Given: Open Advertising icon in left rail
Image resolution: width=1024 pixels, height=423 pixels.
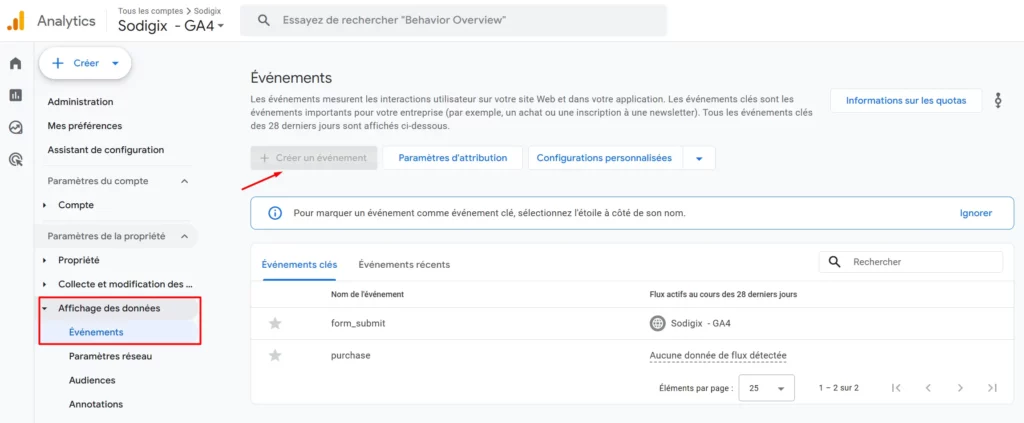Looking at the screenshot, I should click(16, 159).
